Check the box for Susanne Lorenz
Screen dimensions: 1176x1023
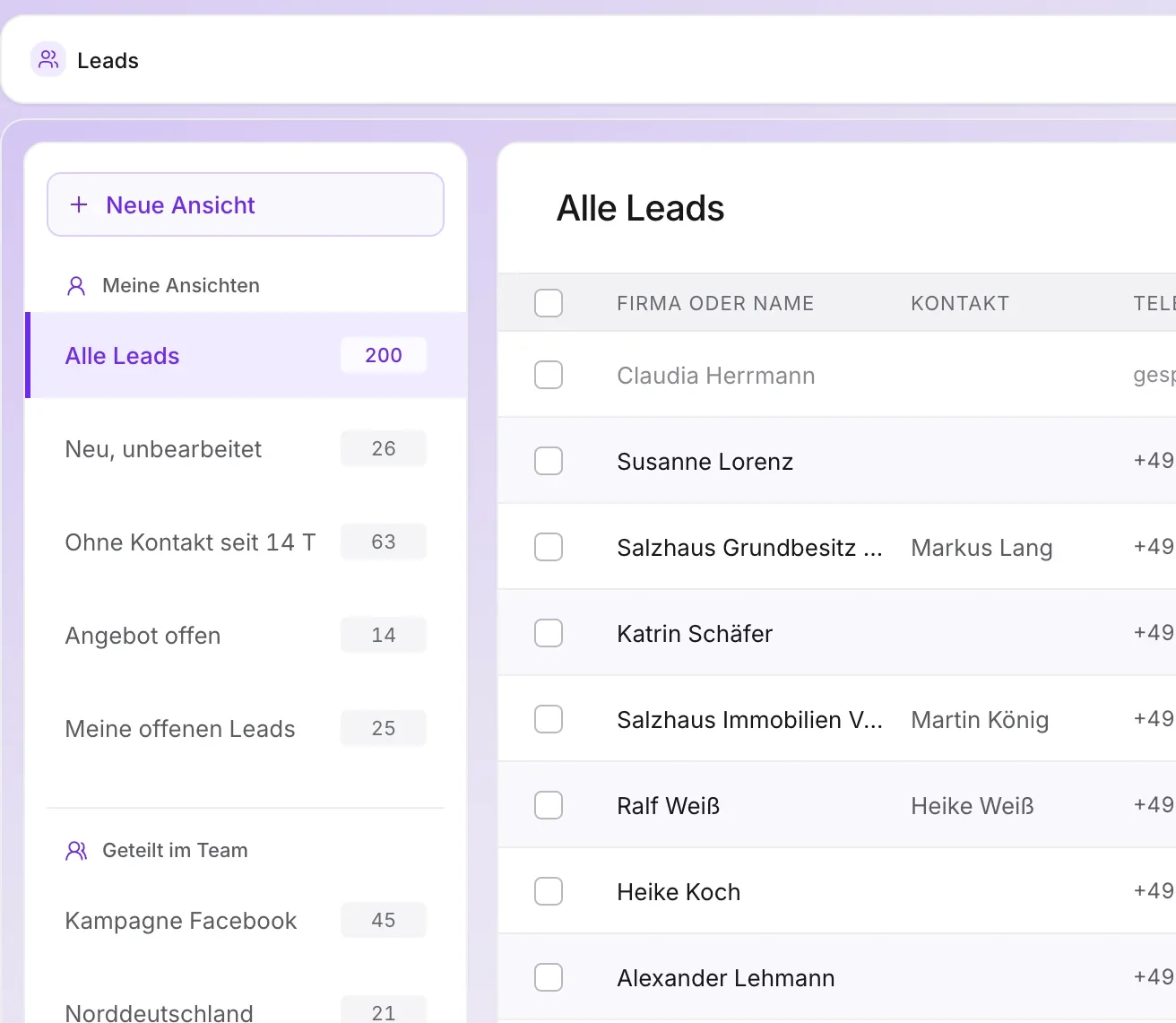(549, 461)
